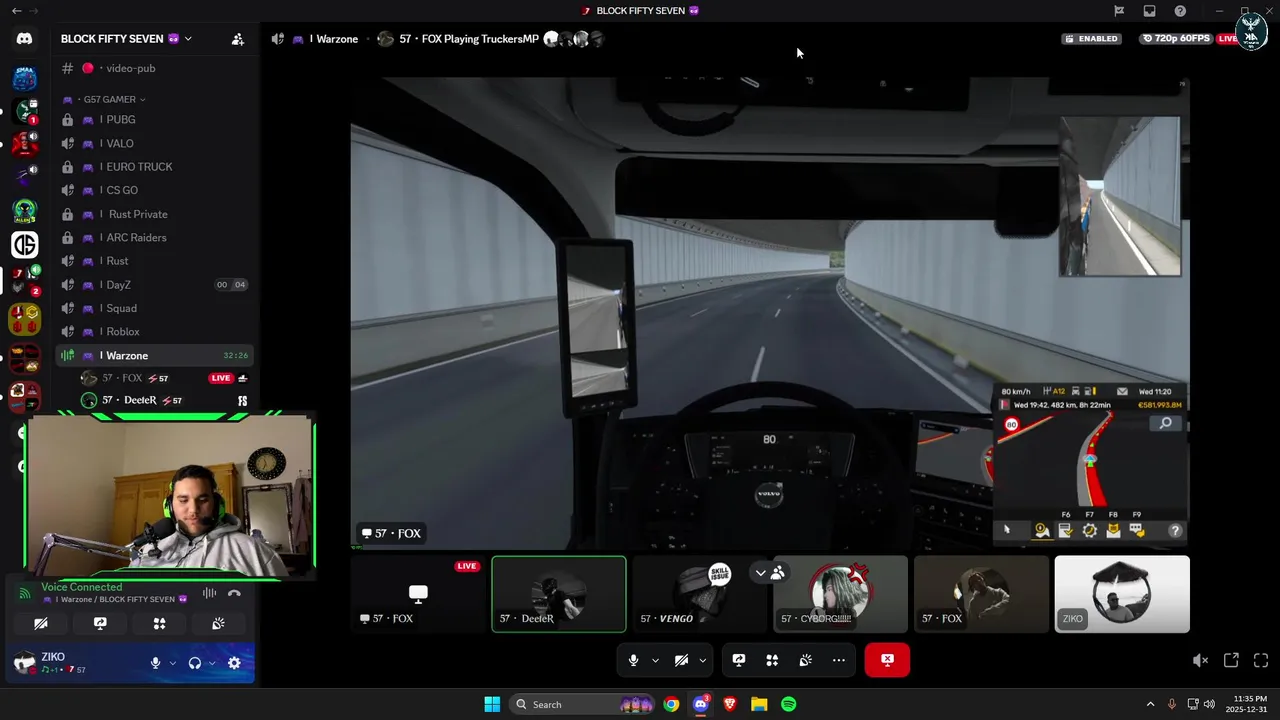Open the BLOCK FIFTY SEVEN server menu

pyautogui.click(x=126, y=39)
